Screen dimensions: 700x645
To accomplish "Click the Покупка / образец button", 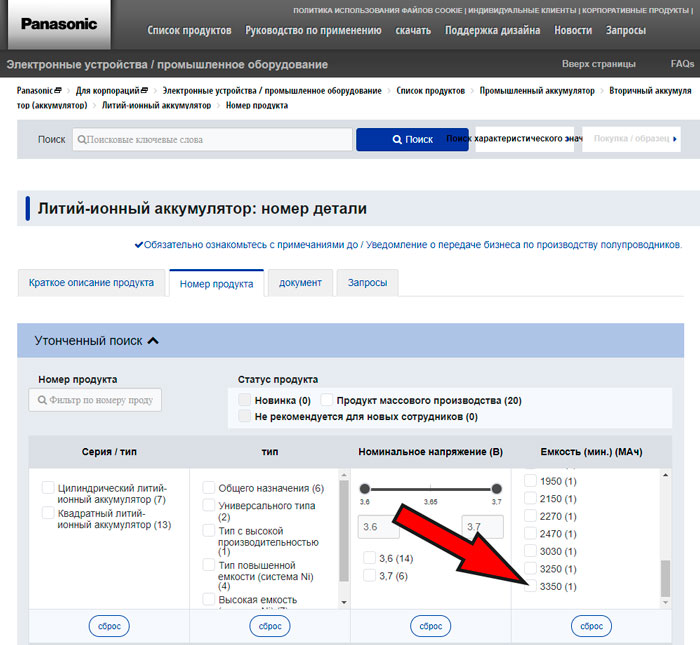I will [x=631, y=139].
